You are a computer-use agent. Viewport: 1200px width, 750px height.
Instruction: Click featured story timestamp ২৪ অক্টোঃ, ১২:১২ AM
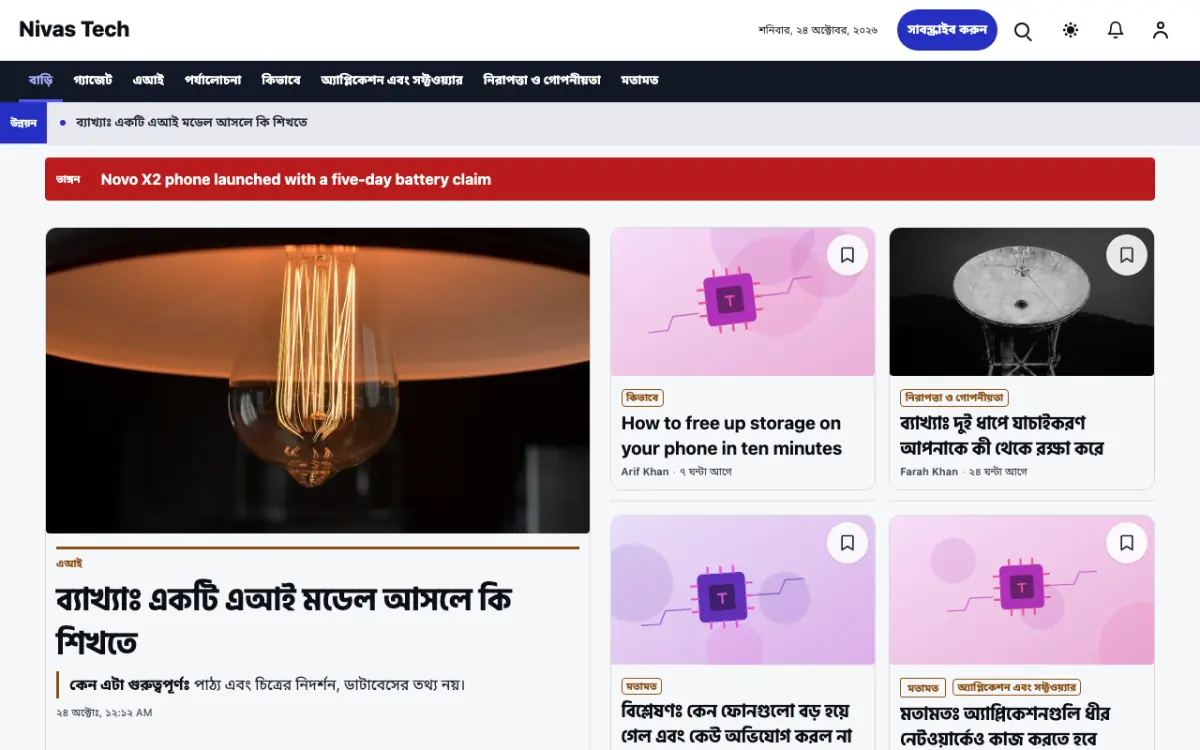[x=104, y=713]
